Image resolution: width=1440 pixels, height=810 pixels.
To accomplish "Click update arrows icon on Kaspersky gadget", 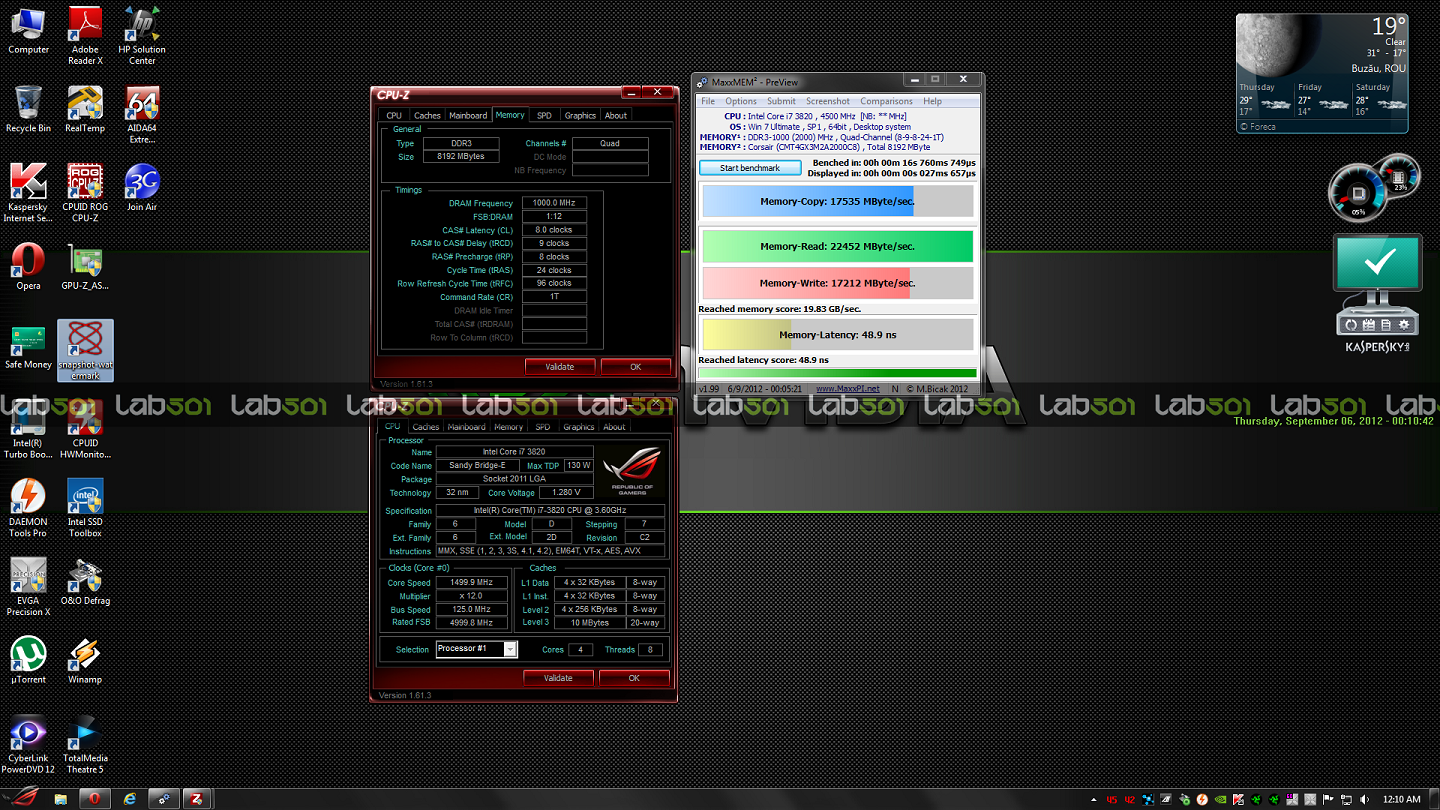I will pyautogui.click(x=1350, y=325).
